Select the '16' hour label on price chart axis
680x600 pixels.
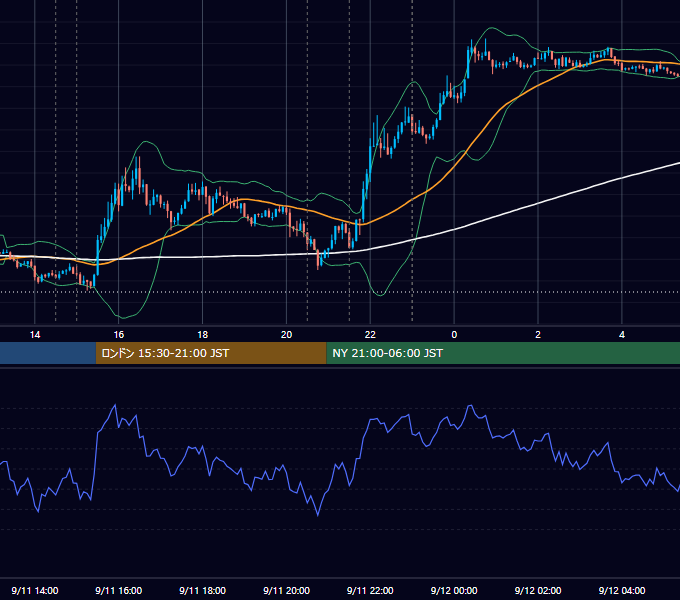click(x=118, y=335)
